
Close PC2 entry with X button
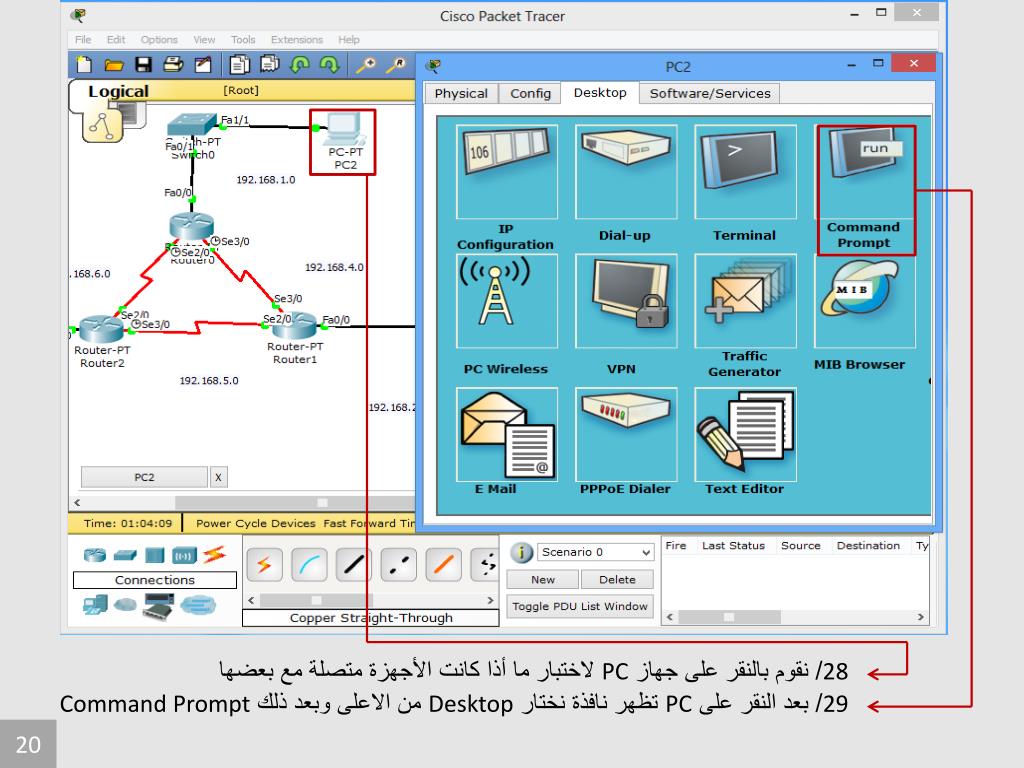(218, 477)
